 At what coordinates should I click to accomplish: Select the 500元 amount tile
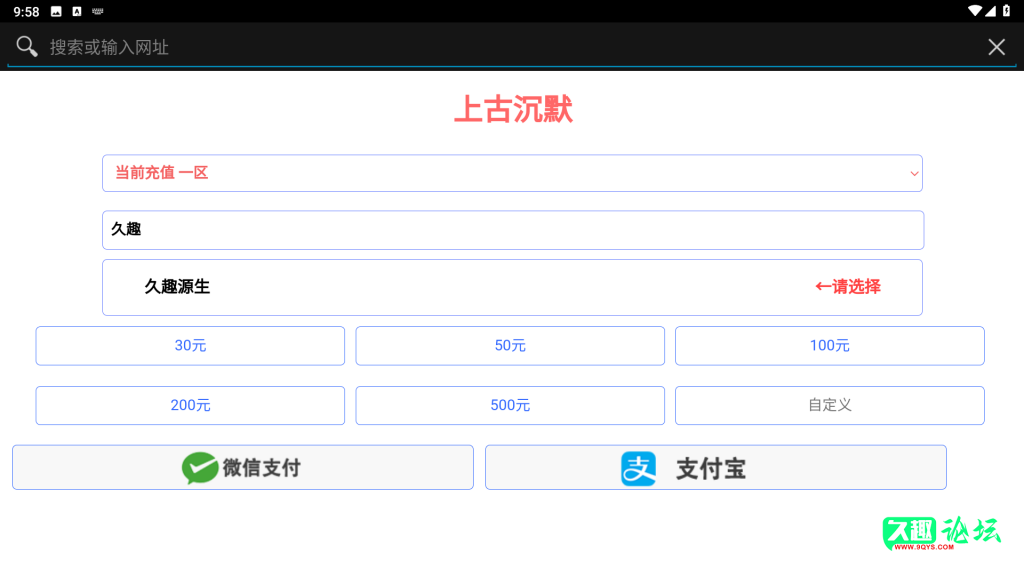510,405
